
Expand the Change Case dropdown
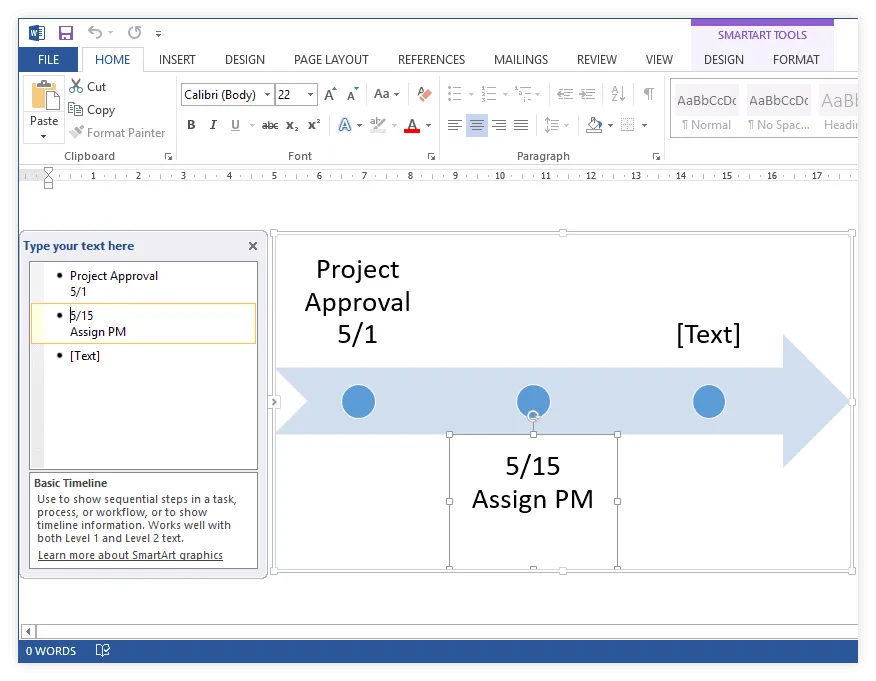click(x=386, y=95)
